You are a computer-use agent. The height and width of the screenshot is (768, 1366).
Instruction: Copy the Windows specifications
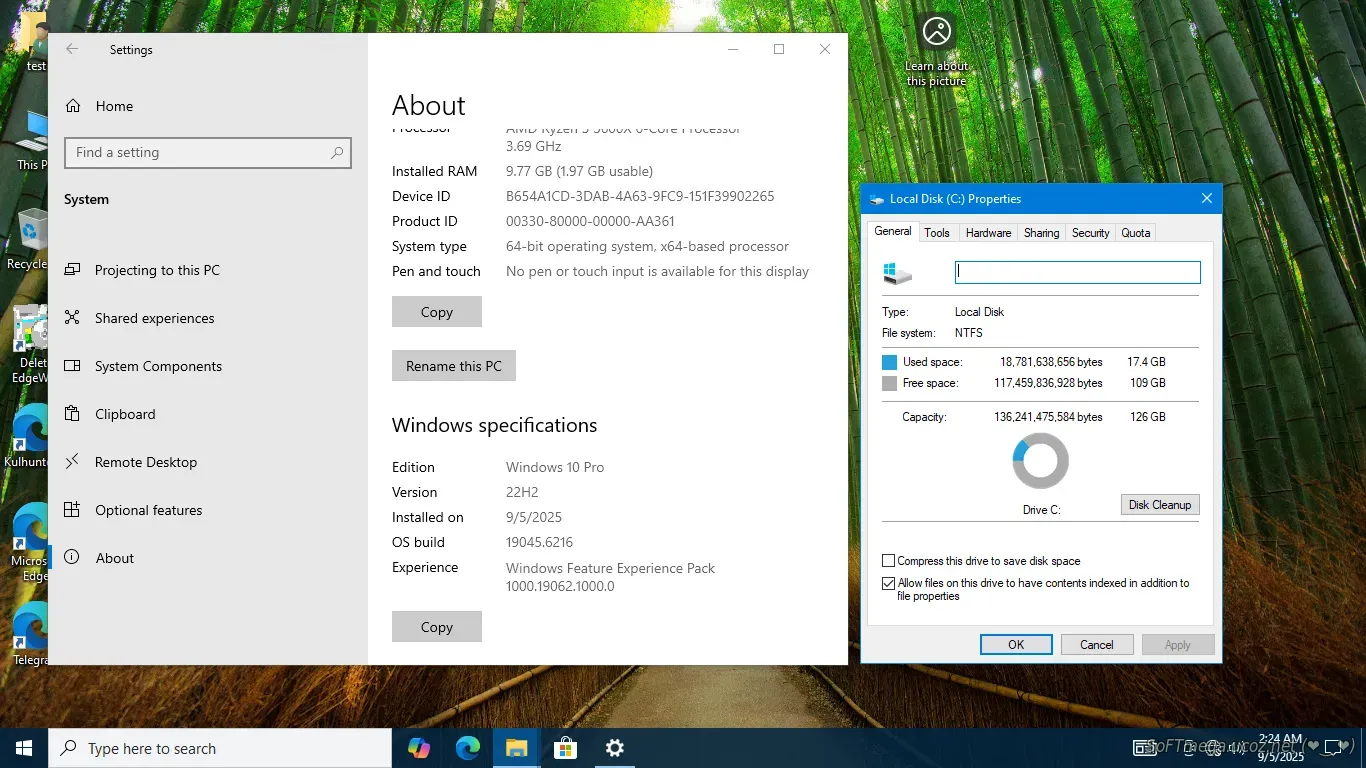click(436, 627)
